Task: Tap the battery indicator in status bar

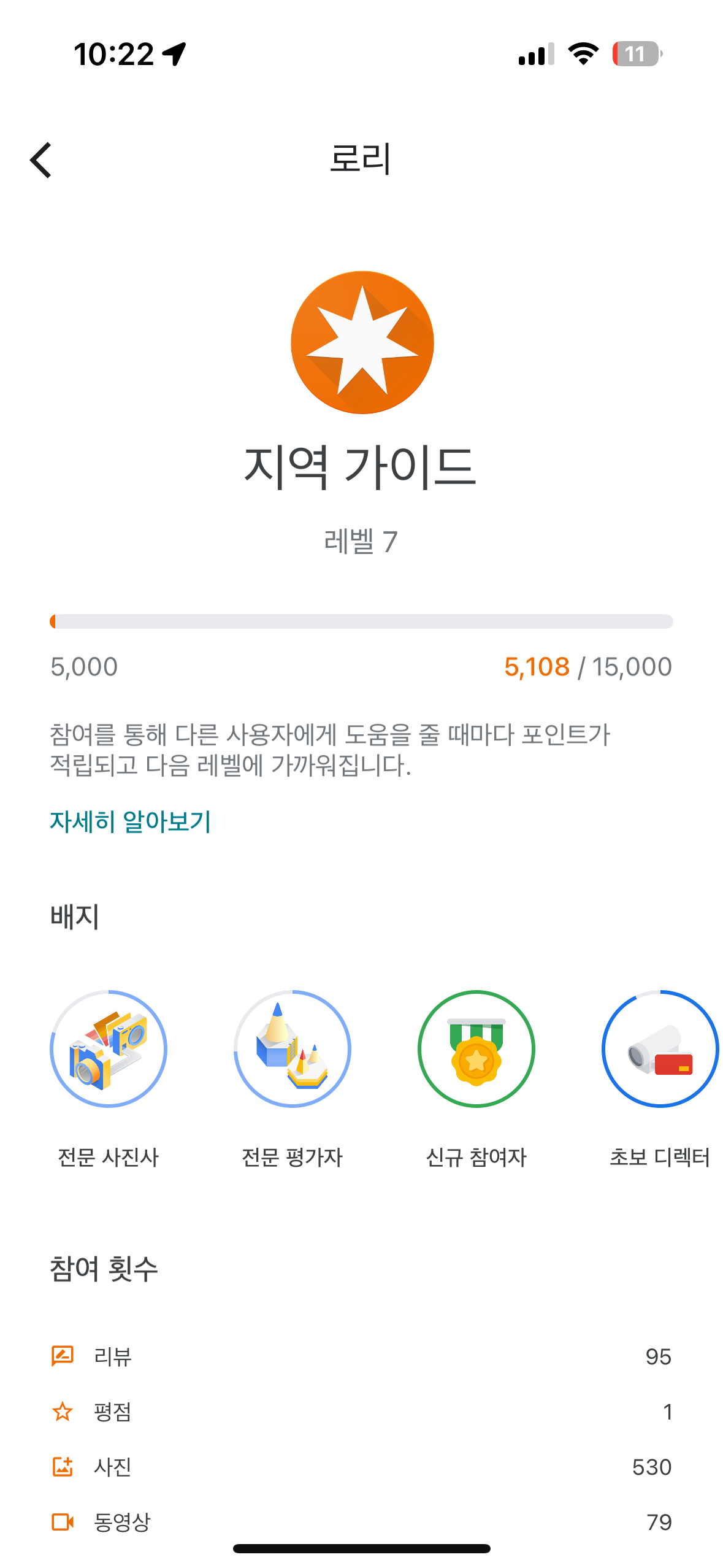Action: (637, 54)
